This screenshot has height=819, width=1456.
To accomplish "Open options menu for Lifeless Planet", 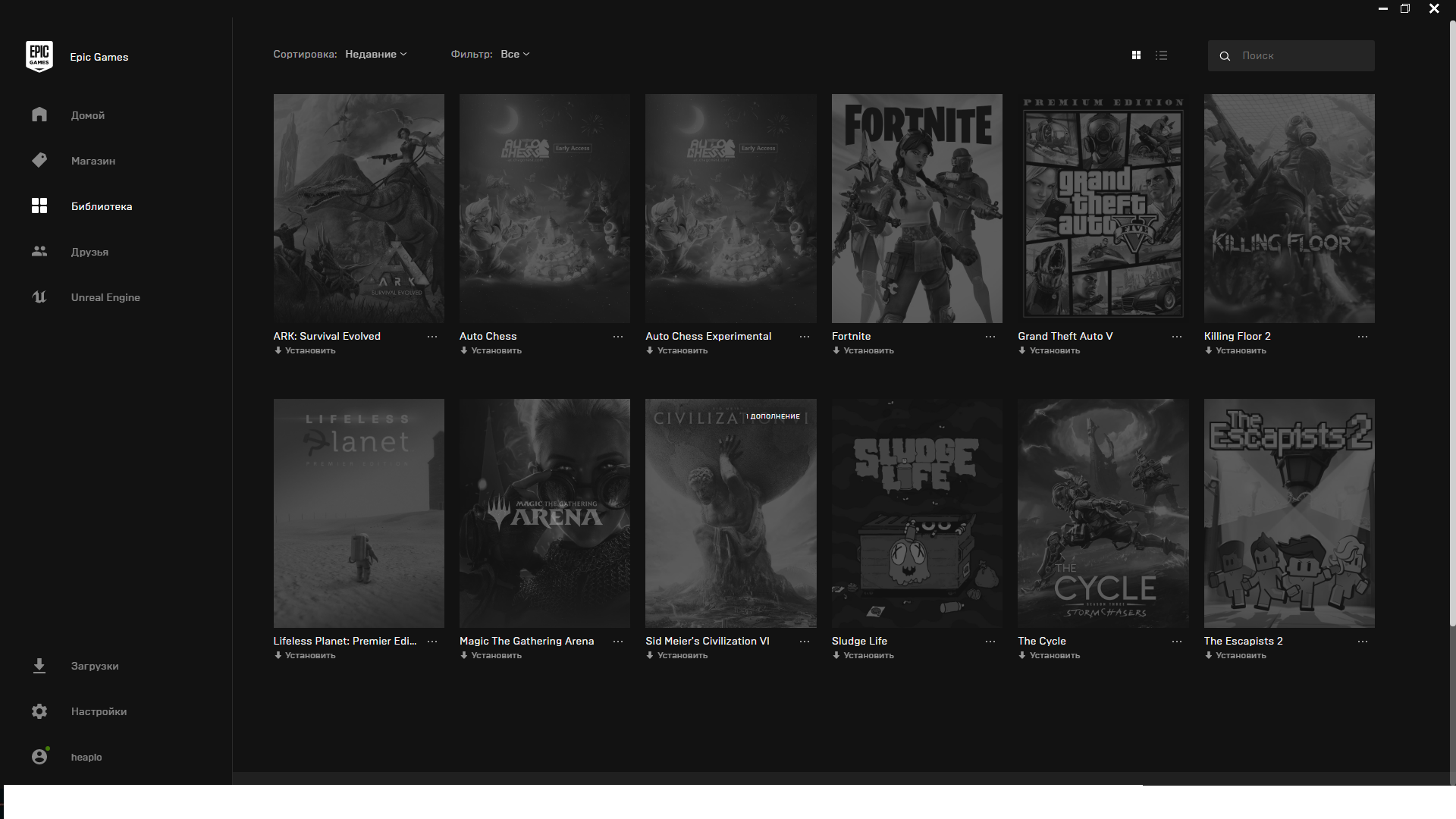I will point(432,641).
